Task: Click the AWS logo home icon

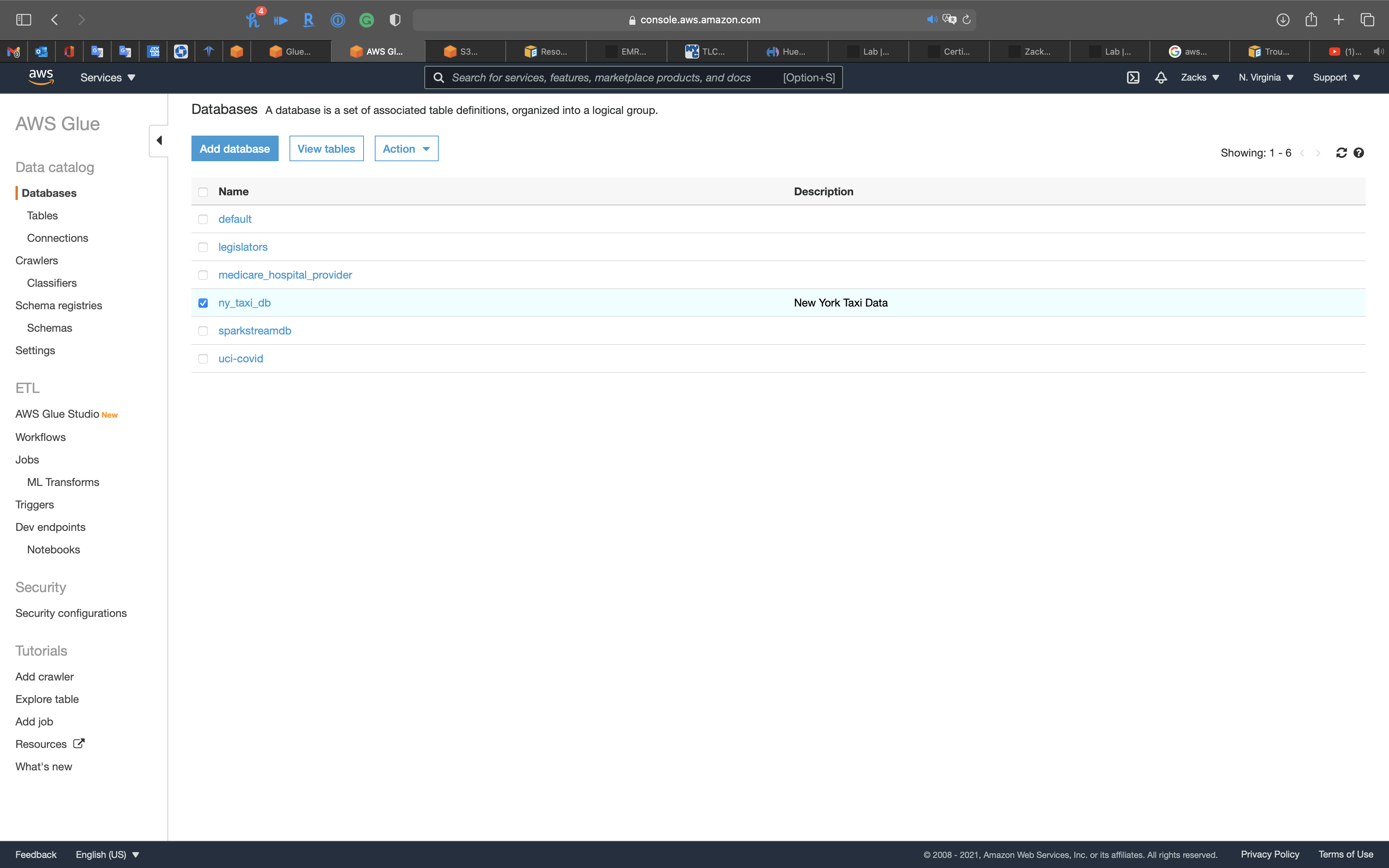Action: tap(41, 77)
